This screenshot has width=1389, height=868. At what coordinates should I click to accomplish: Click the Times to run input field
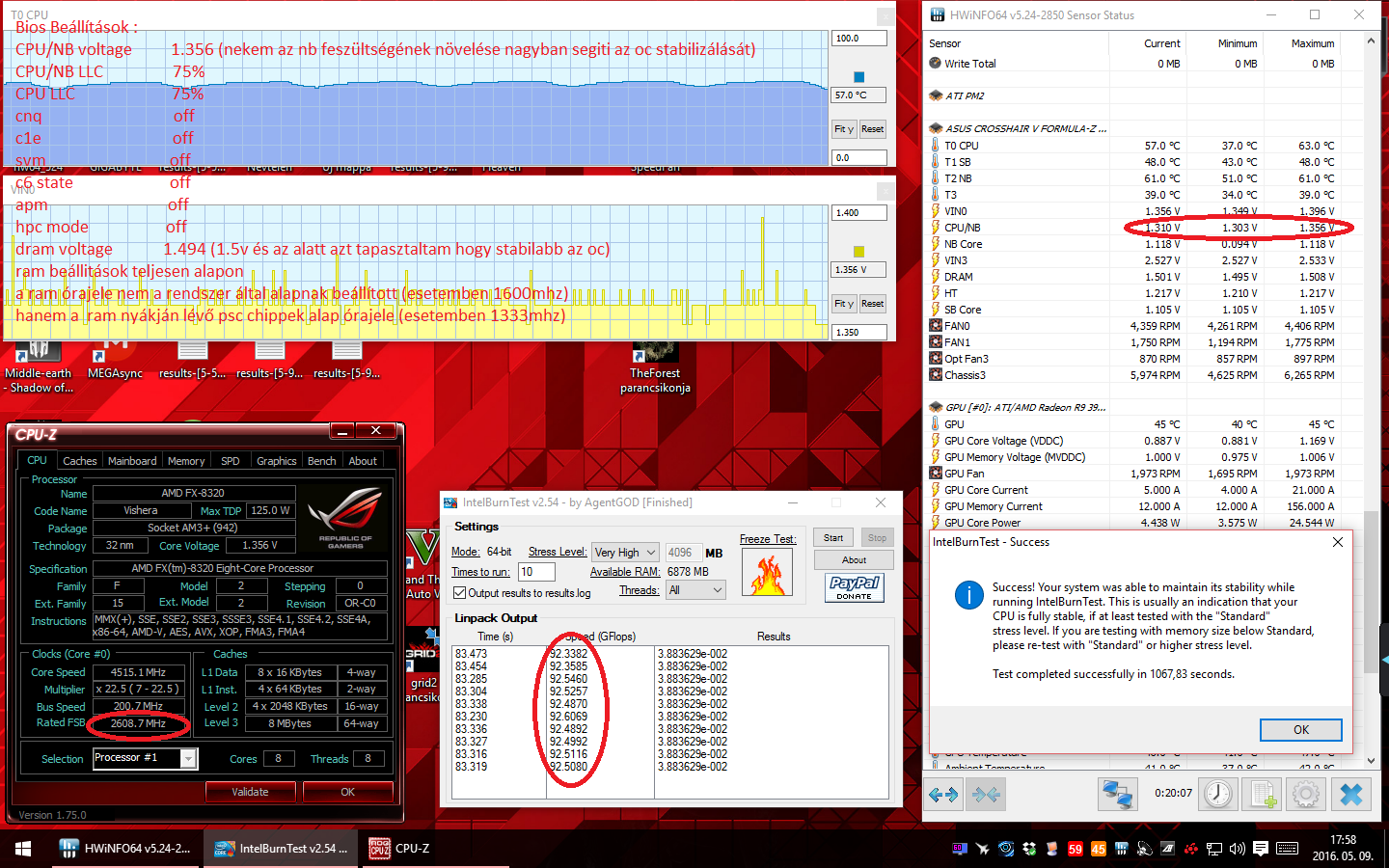click(536, 572)
